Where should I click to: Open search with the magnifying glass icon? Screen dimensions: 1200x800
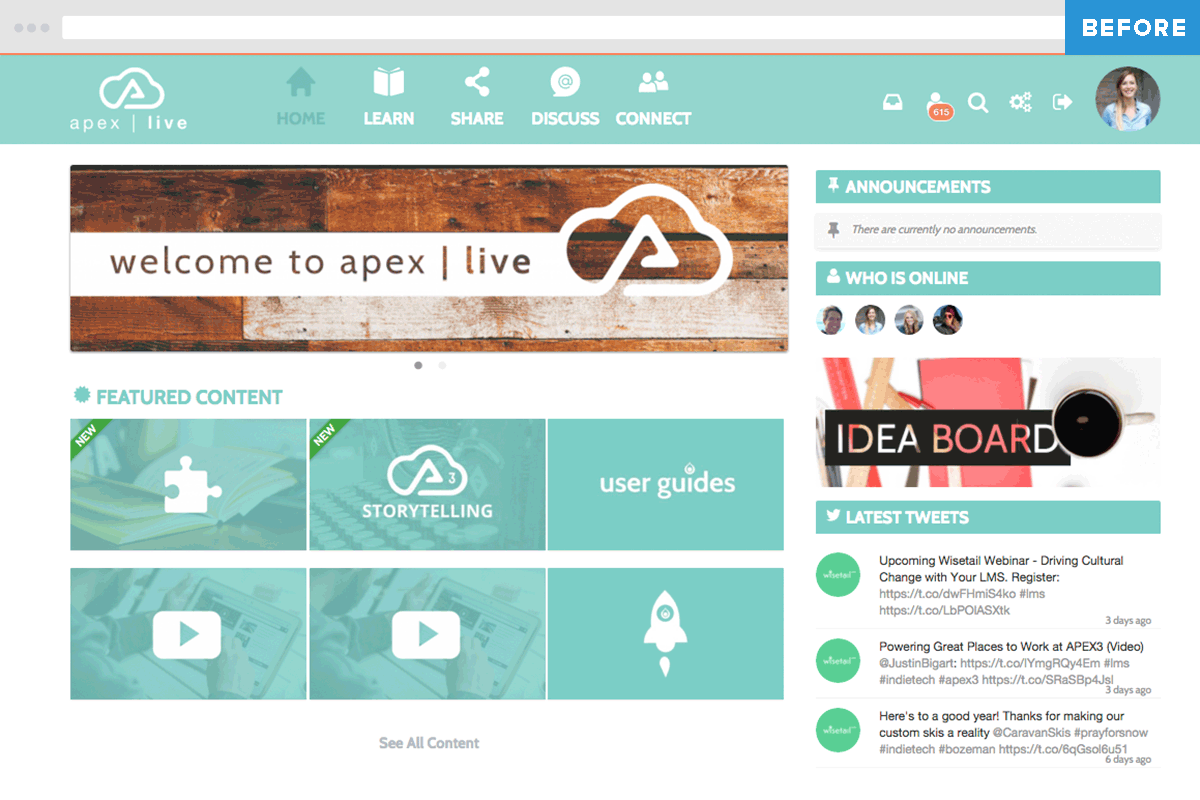pos(978,102)
